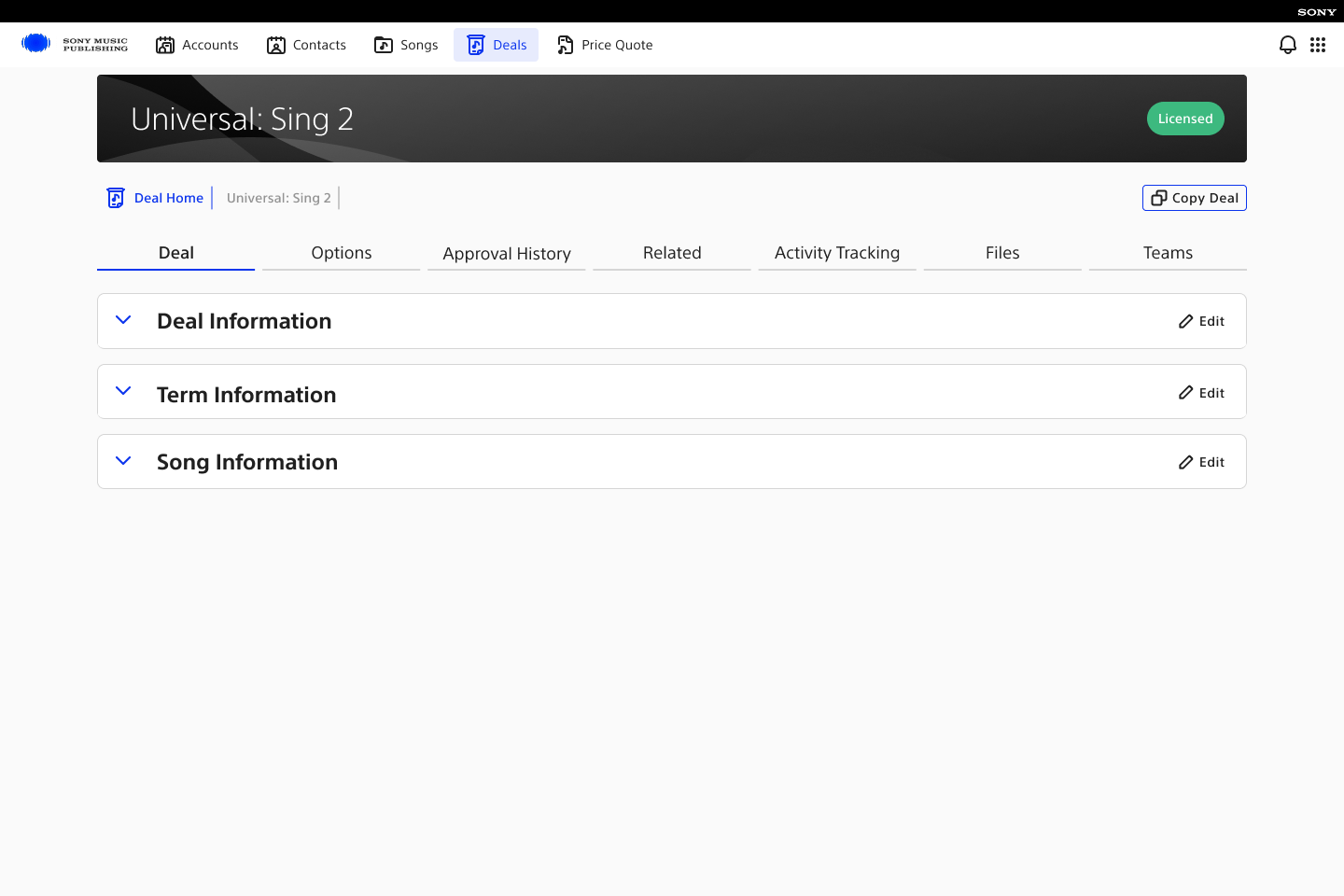This screenshot has height=896, width=1344.
Task: Go to the Files tab
Action: coord(1002,253)
